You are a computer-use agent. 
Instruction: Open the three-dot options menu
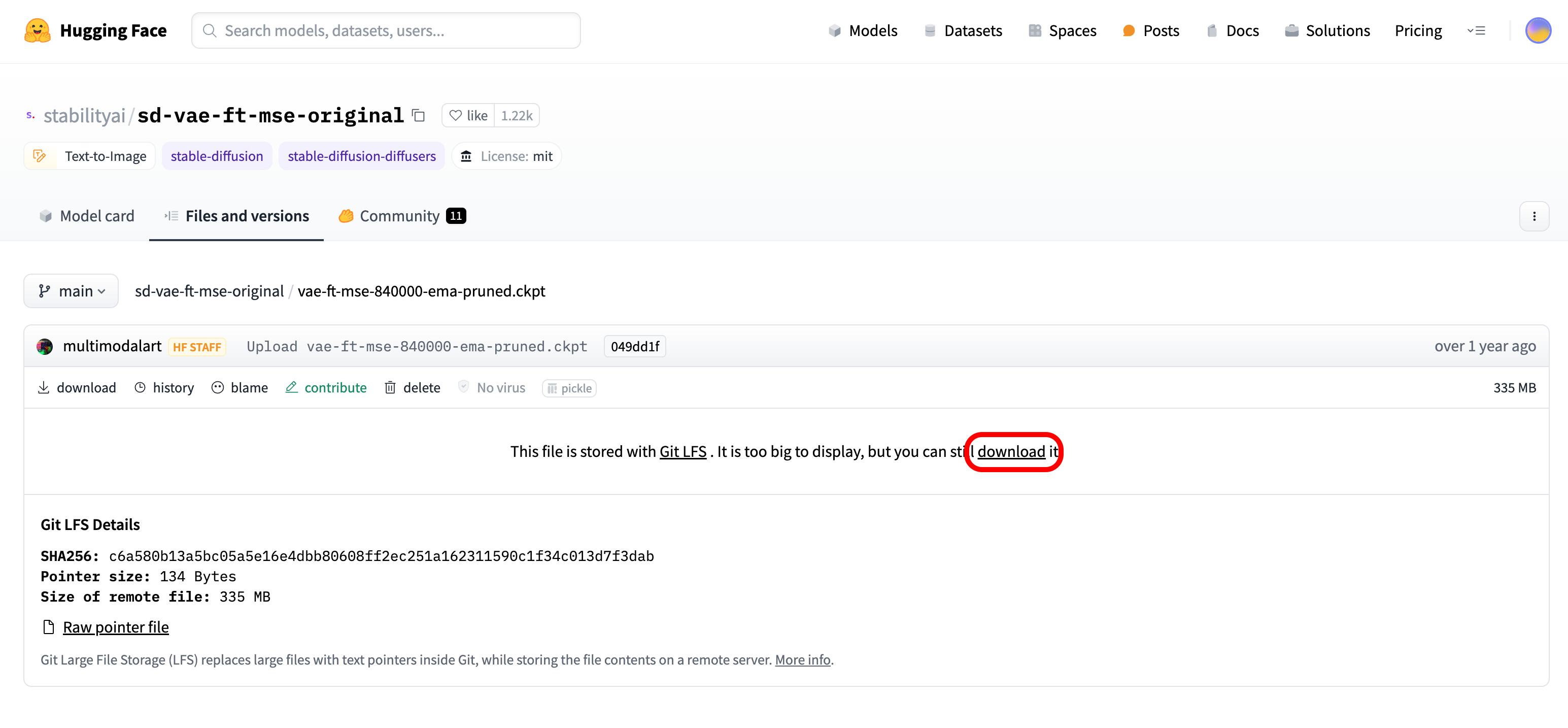(1533, 216)
